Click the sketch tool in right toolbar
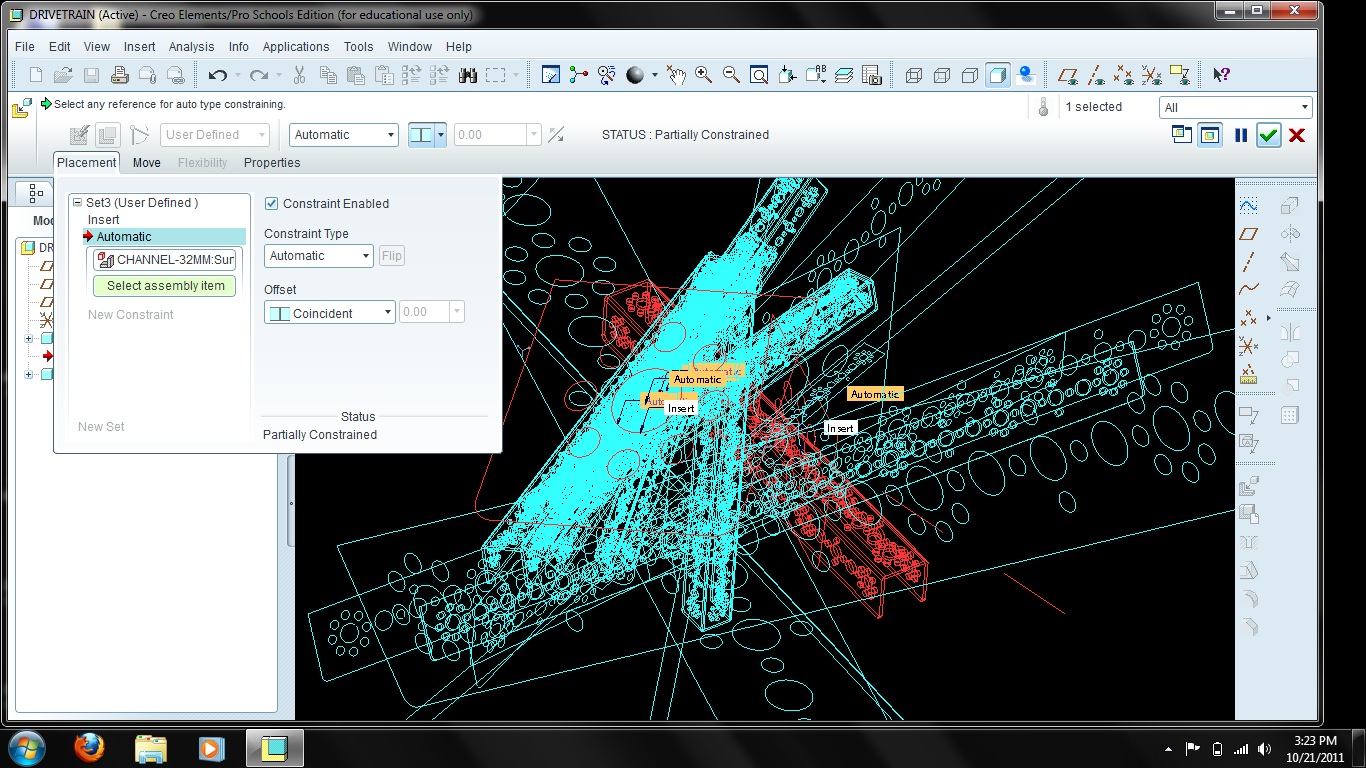This screenshot has width=1366, height=768. tap(1248, 205)
